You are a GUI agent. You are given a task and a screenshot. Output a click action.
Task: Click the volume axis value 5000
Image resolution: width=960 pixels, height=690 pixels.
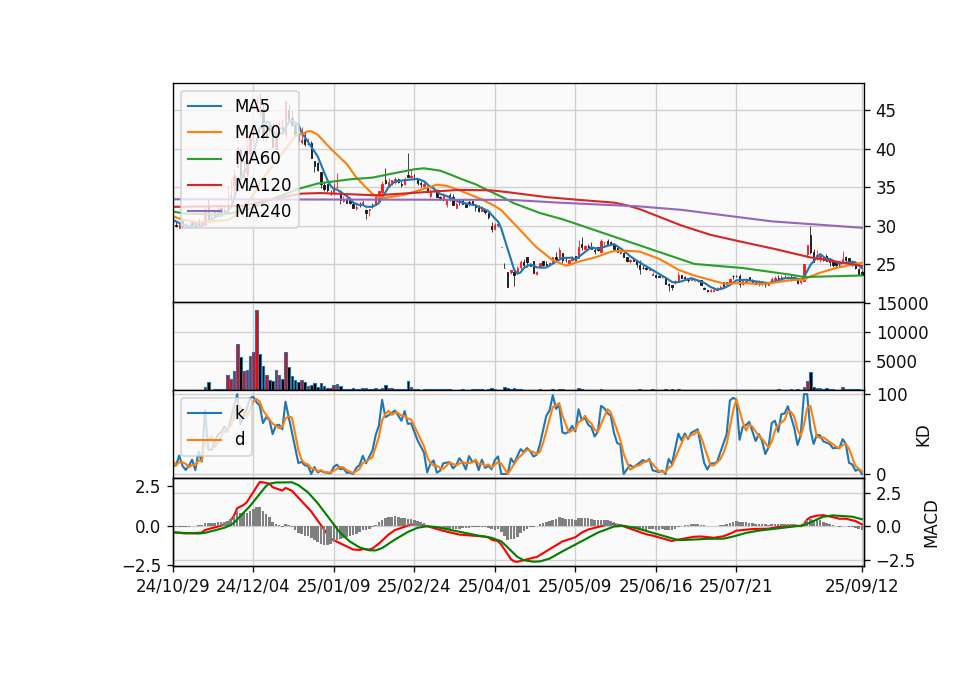tap(896, 362)
